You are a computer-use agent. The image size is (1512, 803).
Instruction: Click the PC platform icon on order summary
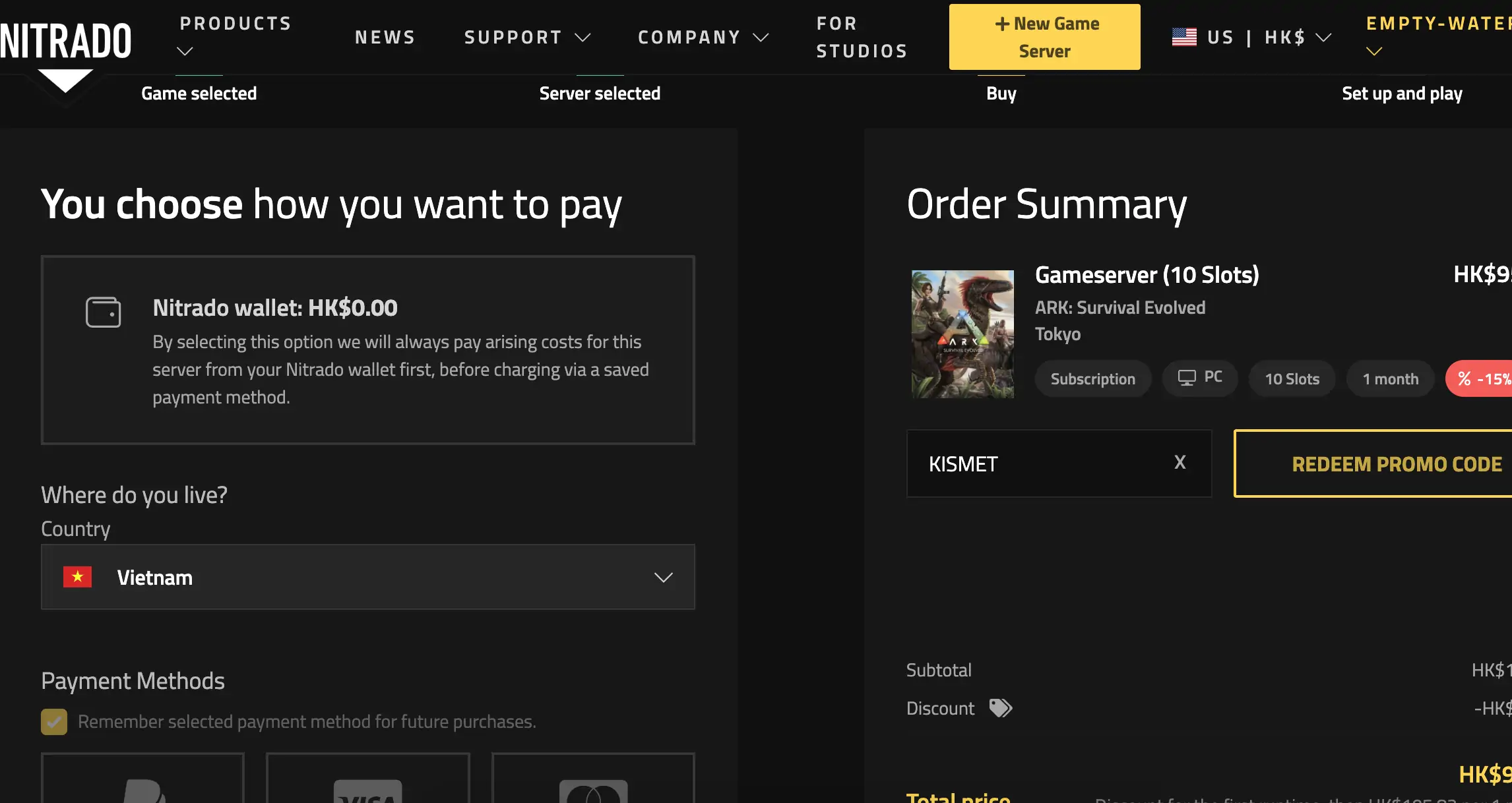[x=1187, y=377]
